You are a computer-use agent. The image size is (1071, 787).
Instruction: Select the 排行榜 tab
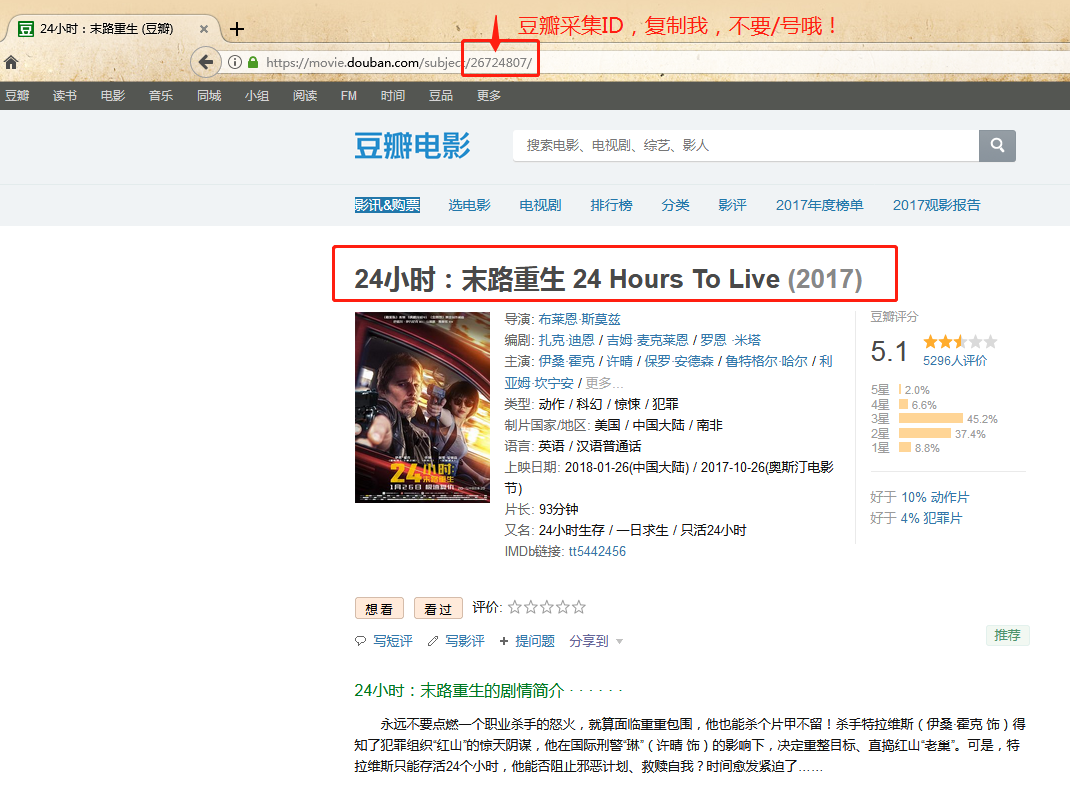[x=611, y=205]
